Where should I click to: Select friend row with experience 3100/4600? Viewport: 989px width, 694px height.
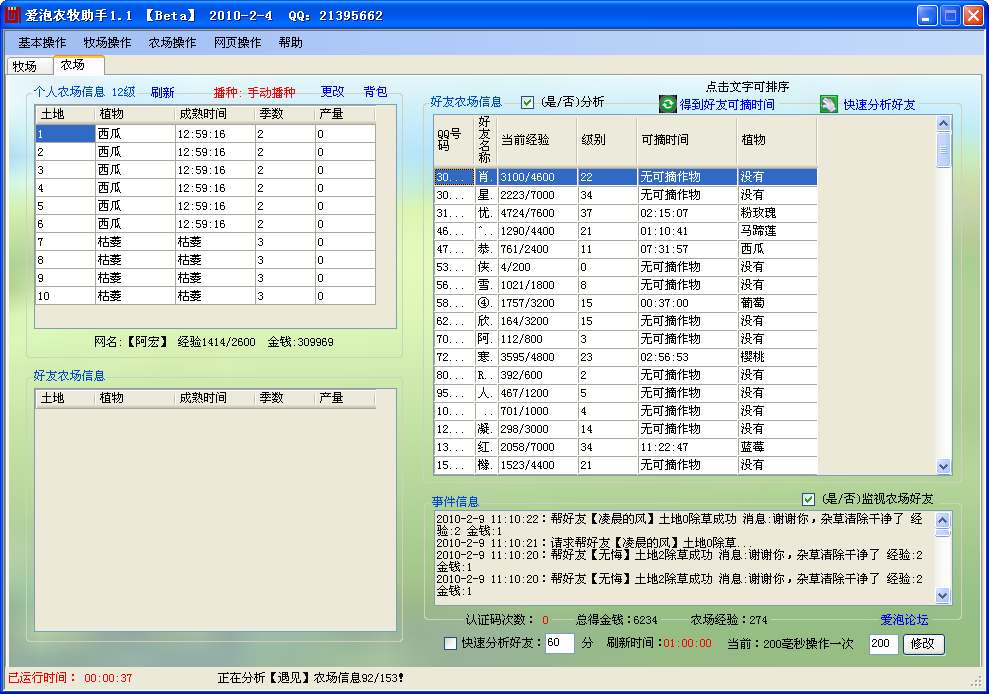(x=626, y=177)
